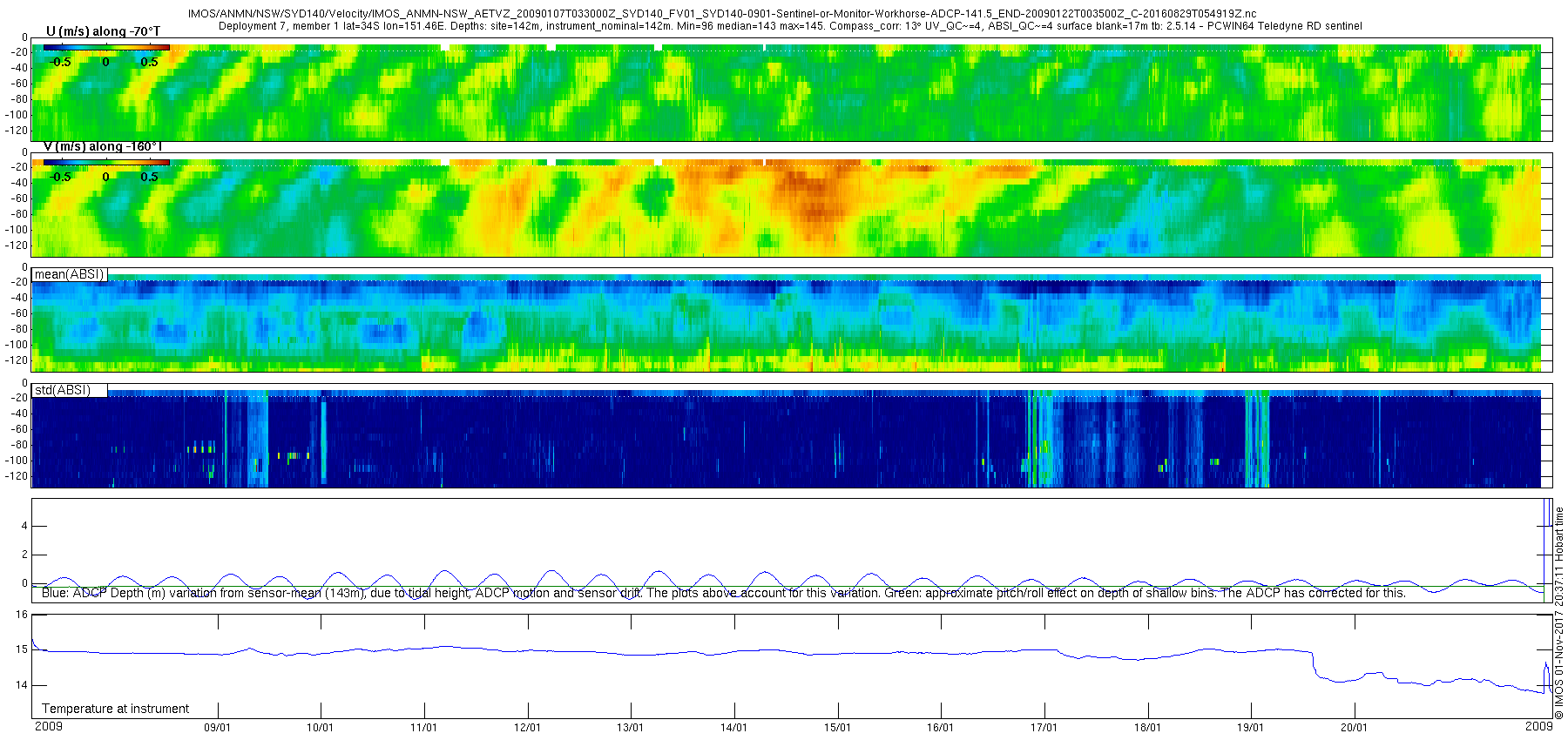Click the 'Deployment 7, member 1' metadata line
1568x740 pixels.
click(x=790, y=26)
